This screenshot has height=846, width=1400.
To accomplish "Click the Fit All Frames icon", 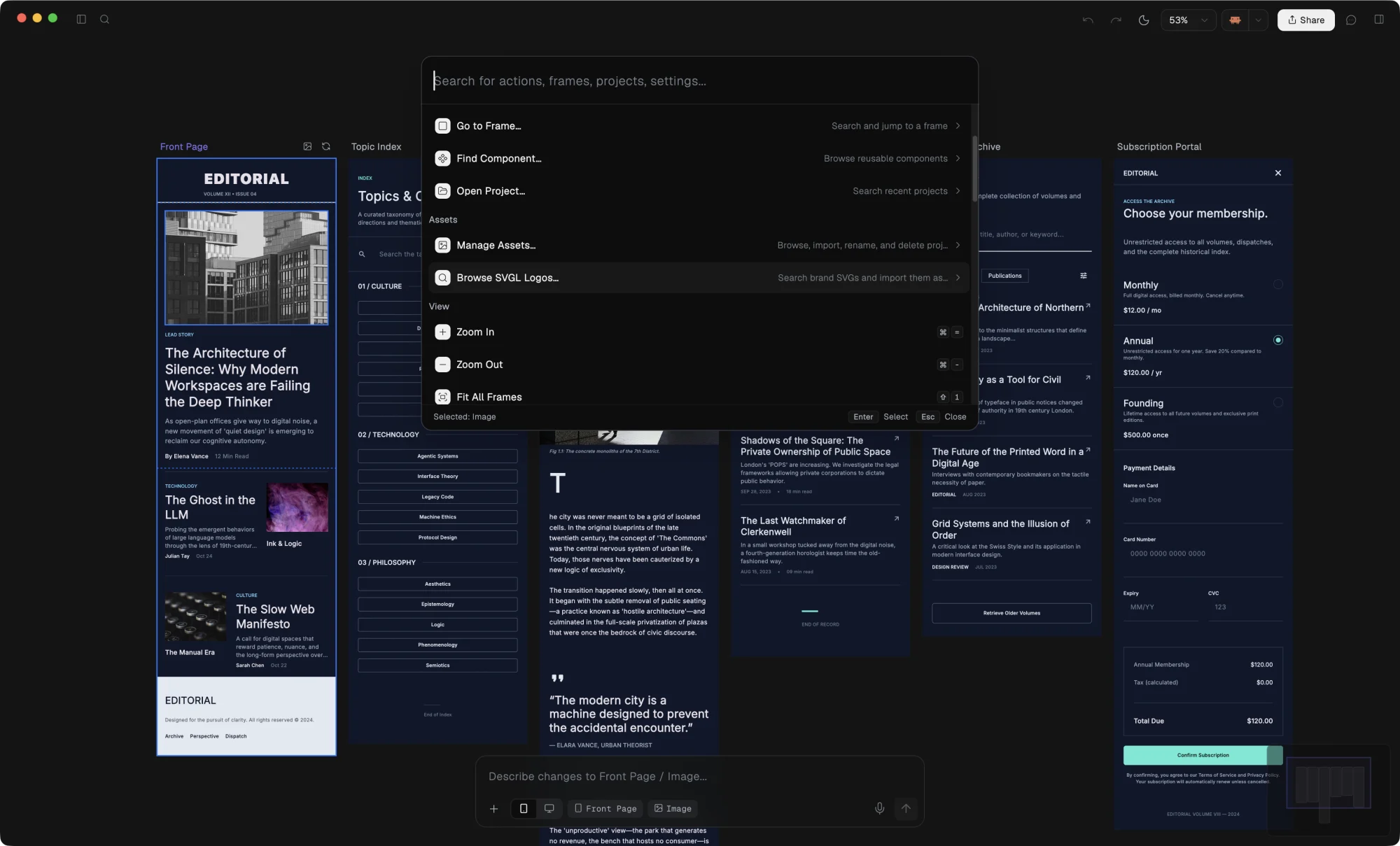I will (x=442, y=397).
